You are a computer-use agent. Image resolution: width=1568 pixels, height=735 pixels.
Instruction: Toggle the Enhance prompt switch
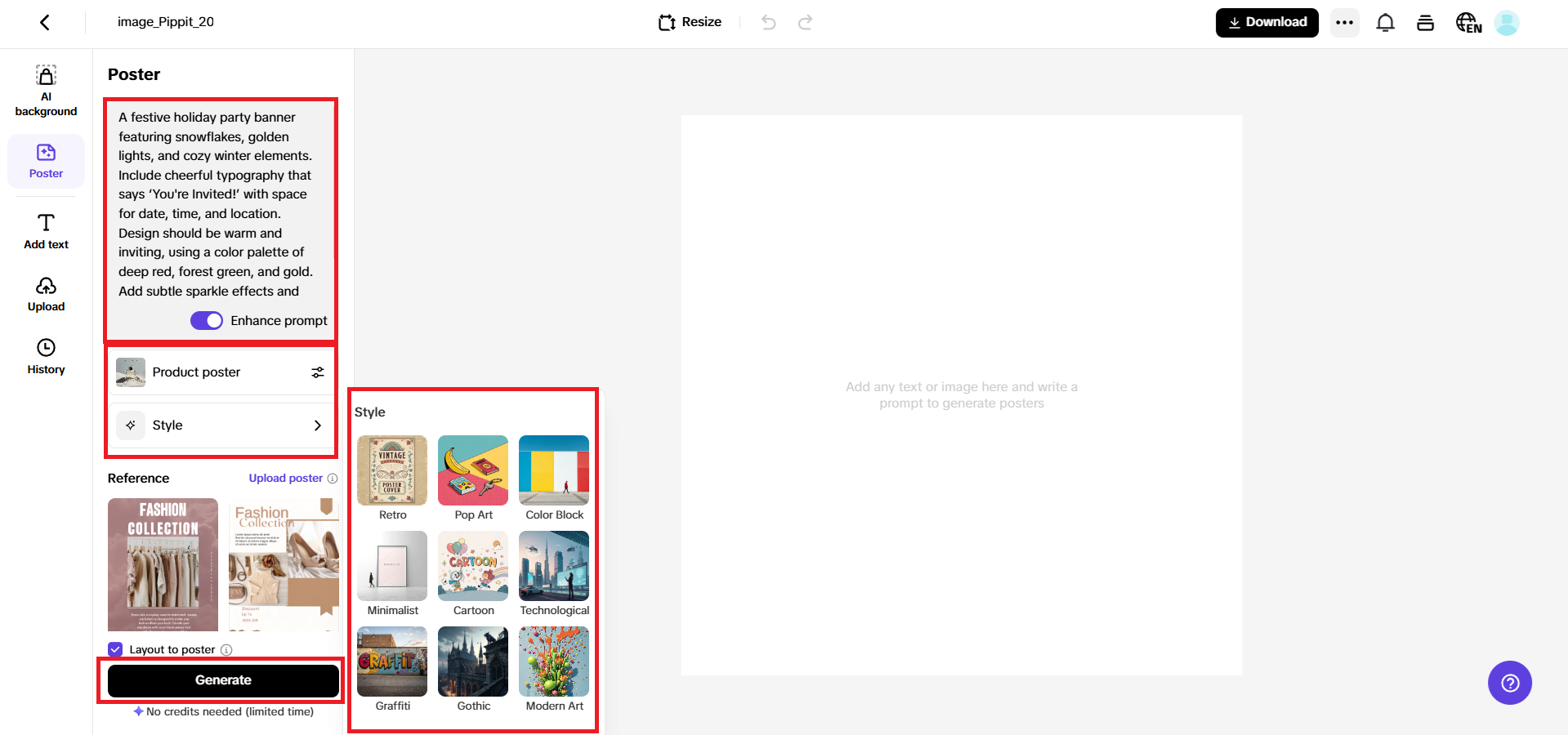(207, 320)
